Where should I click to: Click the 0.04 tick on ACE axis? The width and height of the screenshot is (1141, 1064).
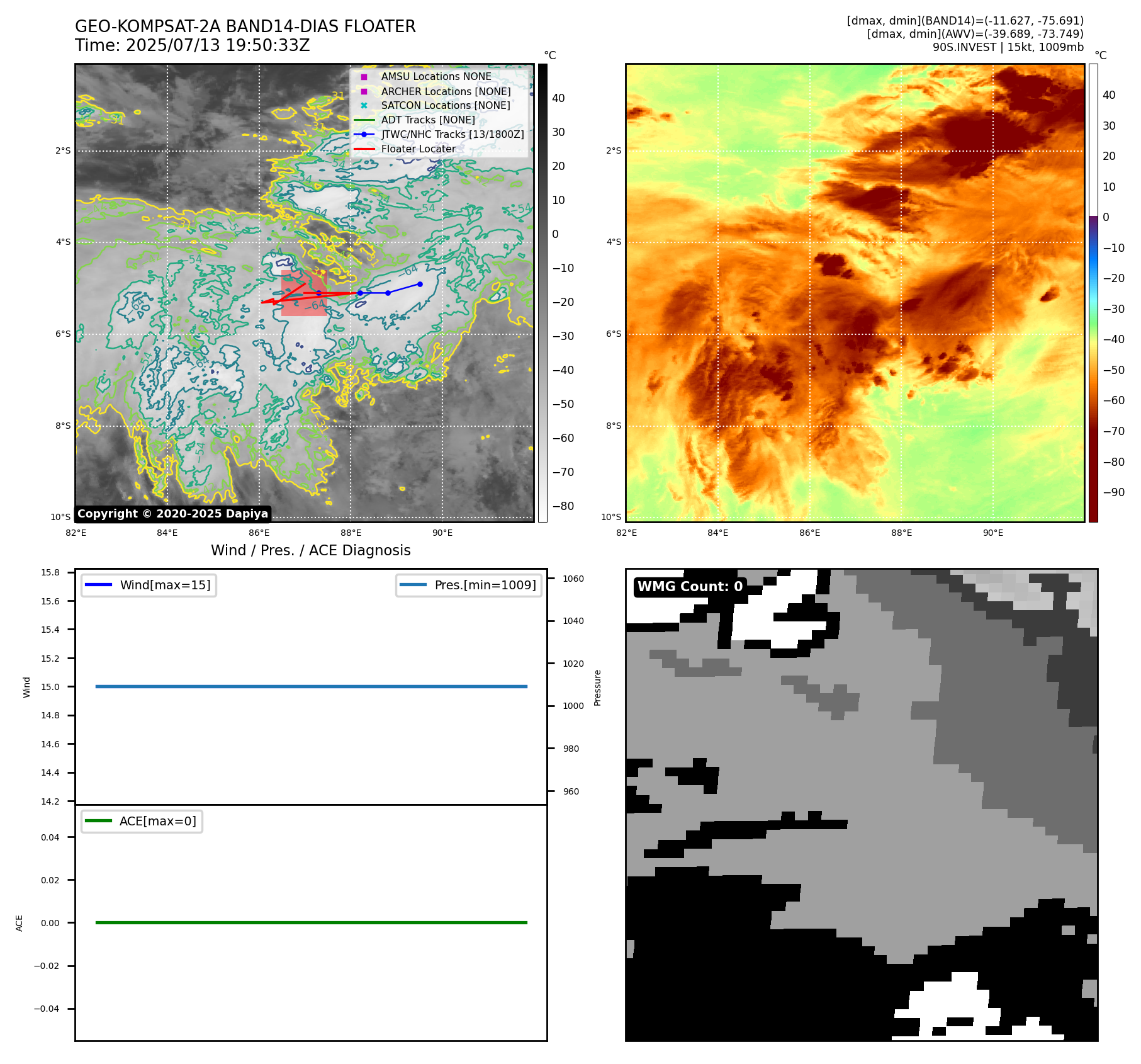point(50,837)
